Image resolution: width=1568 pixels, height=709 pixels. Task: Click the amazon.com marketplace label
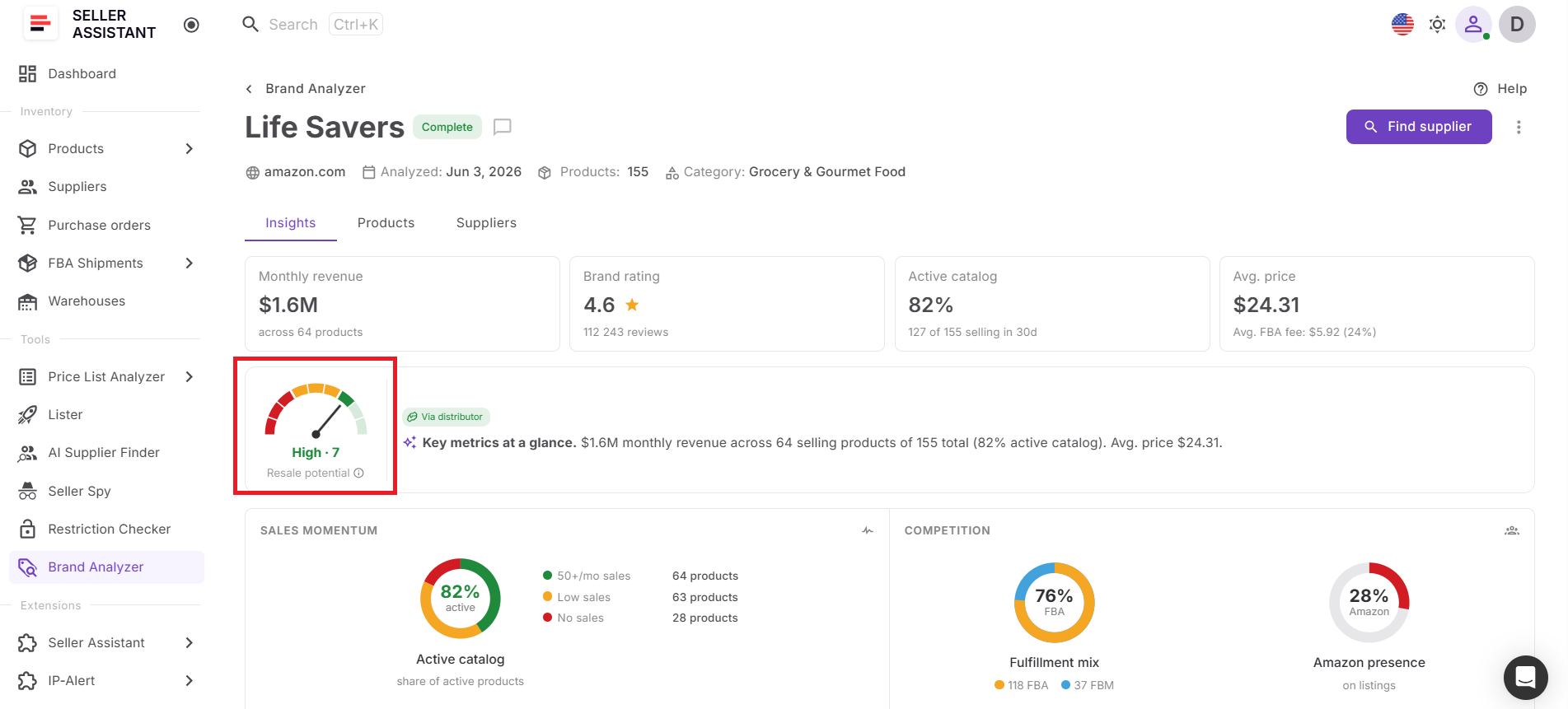point(296,172)
